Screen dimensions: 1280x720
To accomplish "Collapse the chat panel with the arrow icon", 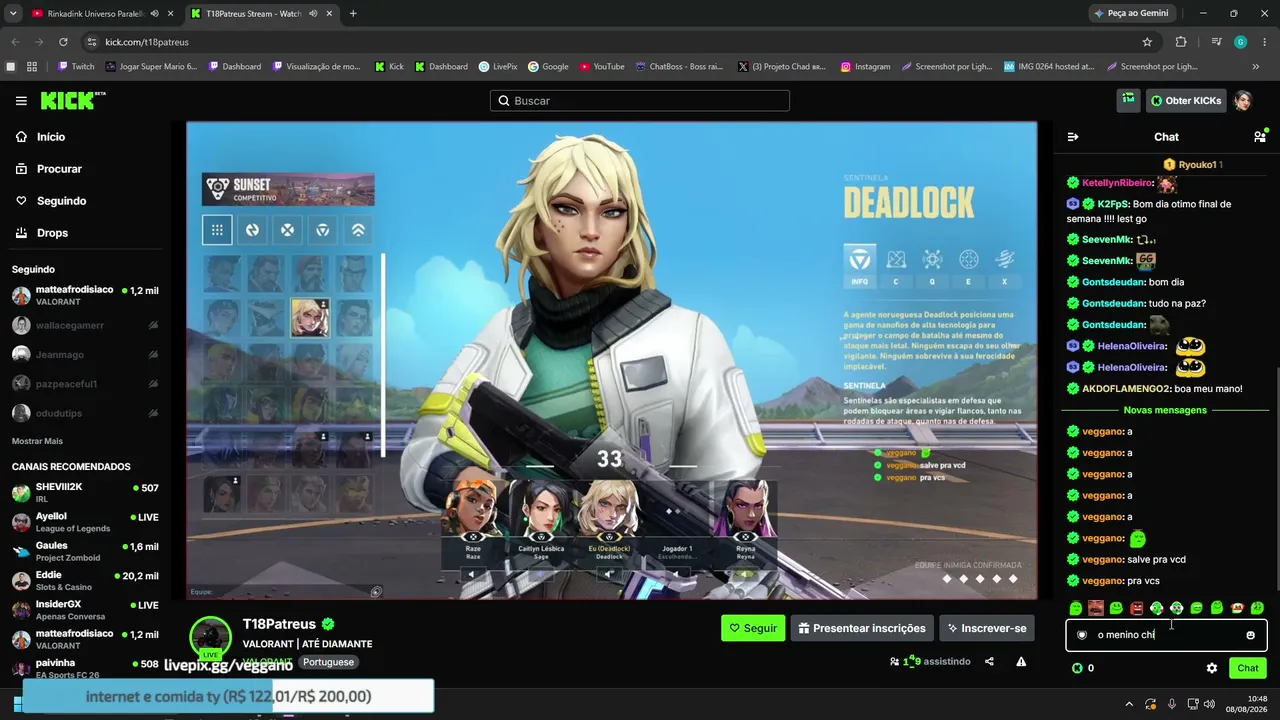I will pos(1073,137).
